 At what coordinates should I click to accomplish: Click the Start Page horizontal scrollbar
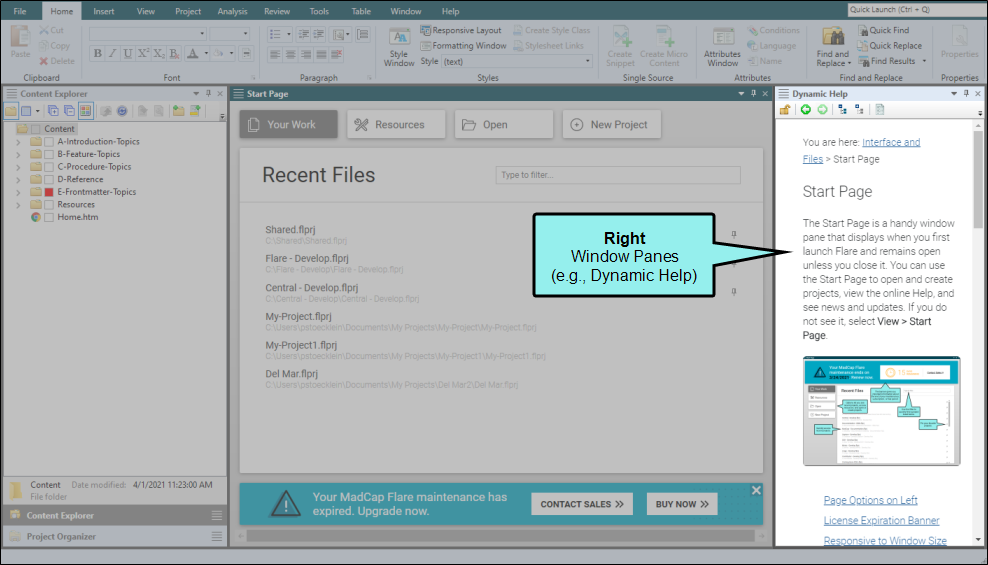coord(501,536)
